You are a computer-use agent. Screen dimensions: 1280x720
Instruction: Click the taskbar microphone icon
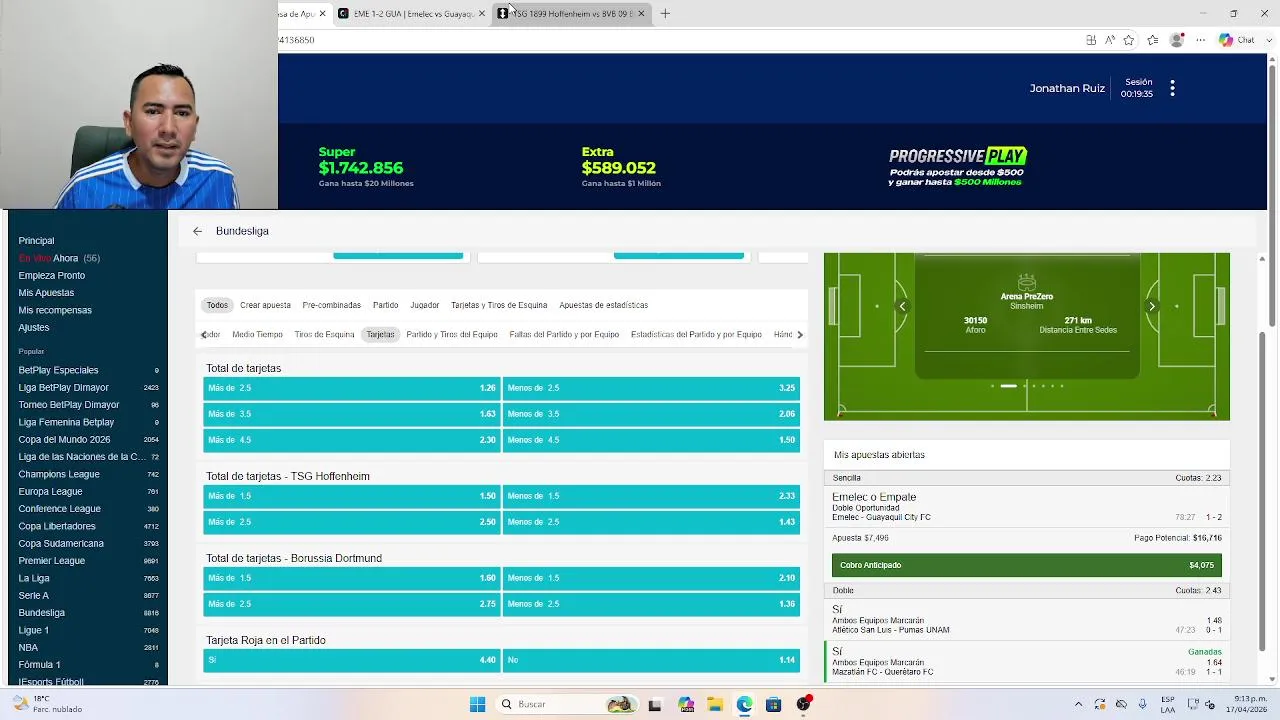click(x=1142, y=704)
